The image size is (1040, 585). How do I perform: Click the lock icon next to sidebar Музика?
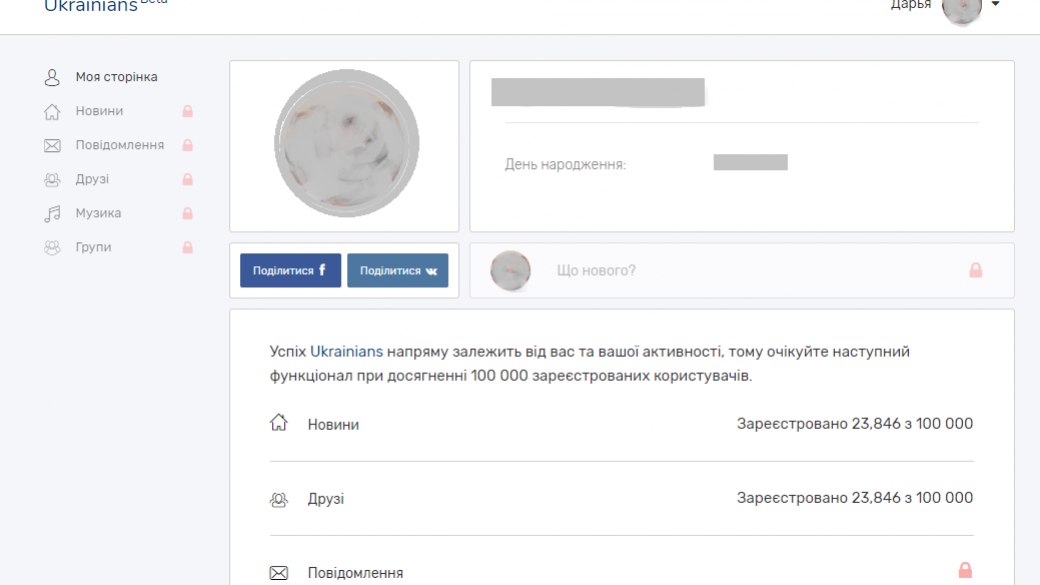187,213
